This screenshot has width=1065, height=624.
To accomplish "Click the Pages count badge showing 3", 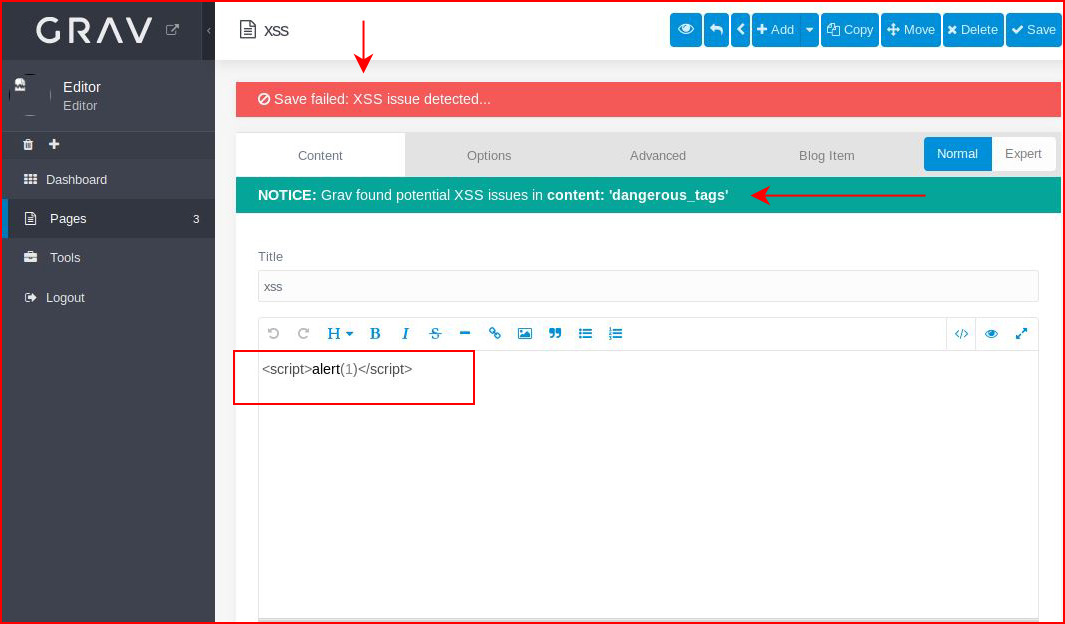I will [196, 219].
